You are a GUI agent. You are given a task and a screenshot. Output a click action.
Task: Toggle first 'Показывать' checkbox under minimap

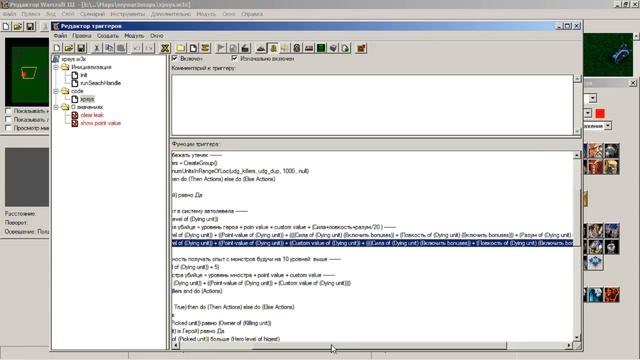[x=8, y=111]
